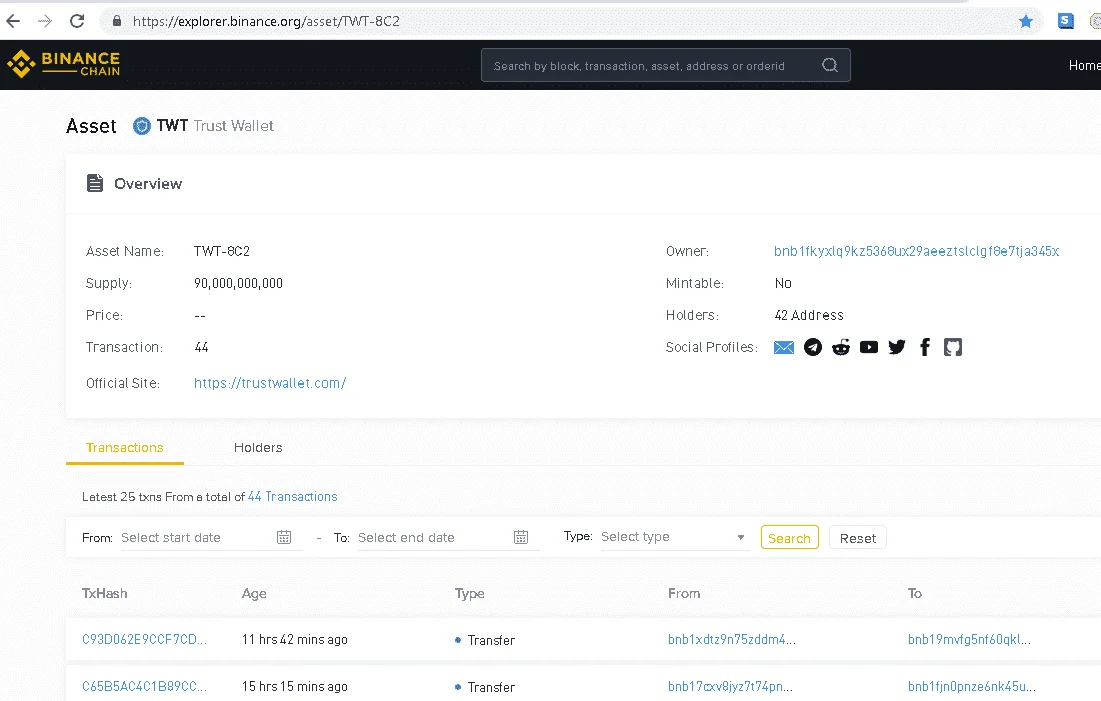Open the blue S browser extension
The width and height of the screenshot is (1101, 701).
[1066, 21]
